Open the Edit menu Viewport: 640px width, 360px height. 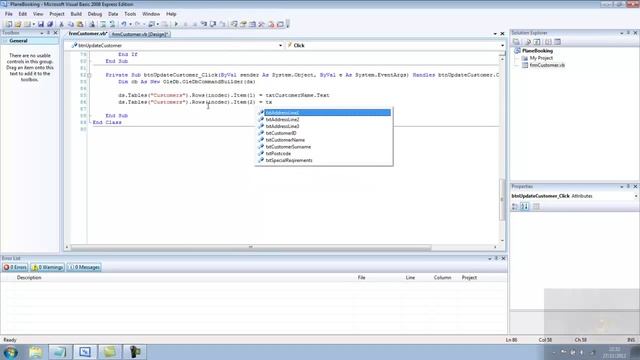[22, 14]
